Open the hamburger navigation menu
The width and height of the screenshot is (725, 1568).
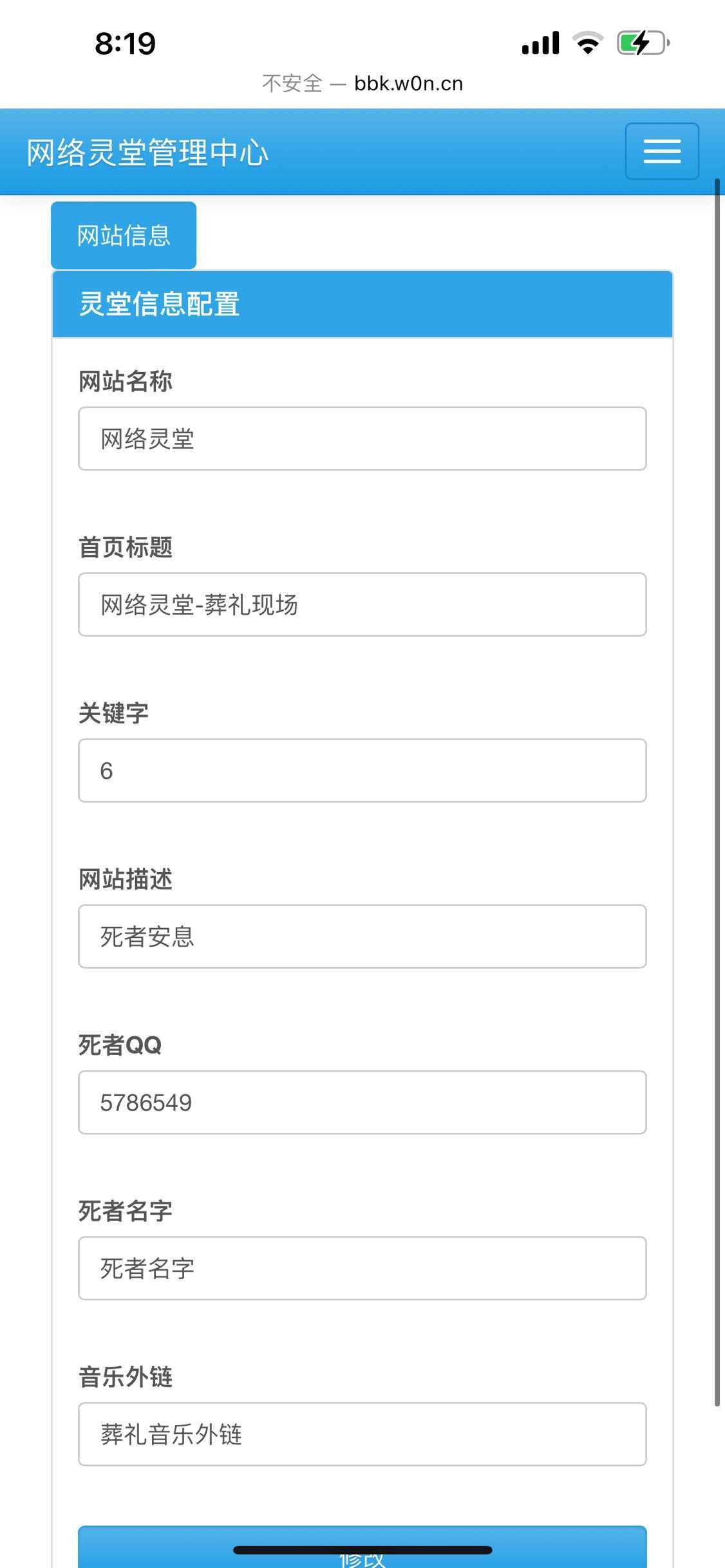tap(662, 151)
